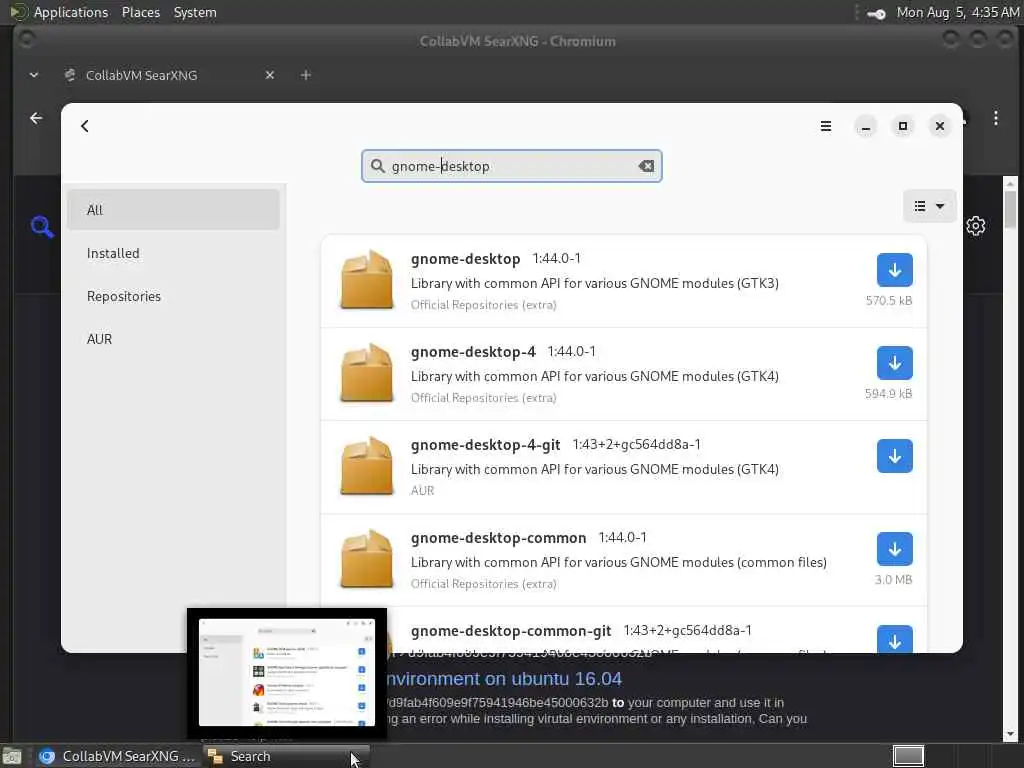Viewport: 1024px width, 768px height.
Task: Maximize the package manager window
Action: tap(903, 126)
